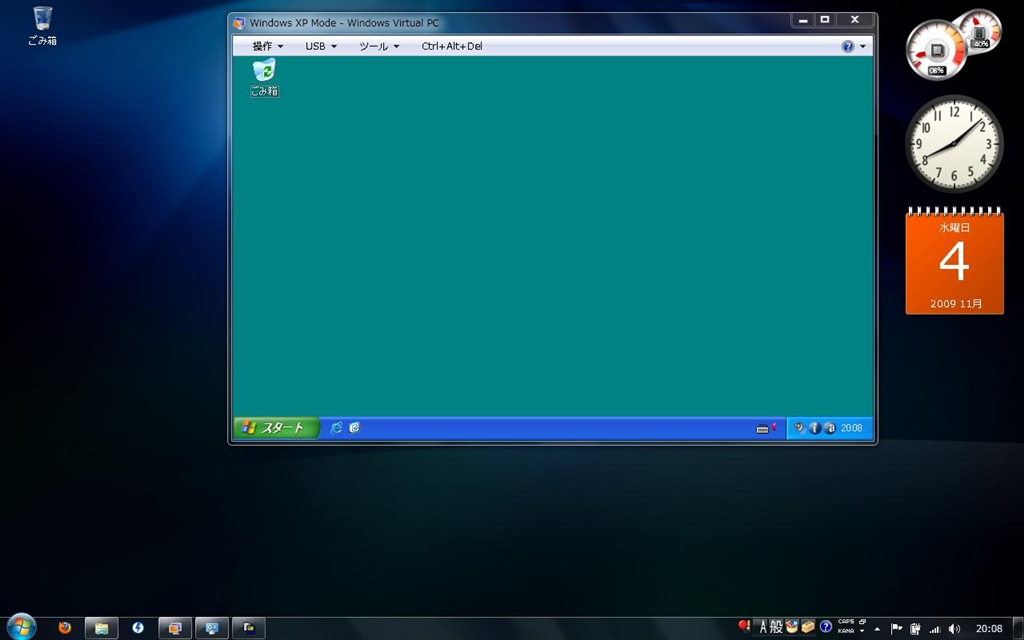Open the network signal tray icon
Image resolution: width=1024 pixels, height=640 pixels.
935,629
